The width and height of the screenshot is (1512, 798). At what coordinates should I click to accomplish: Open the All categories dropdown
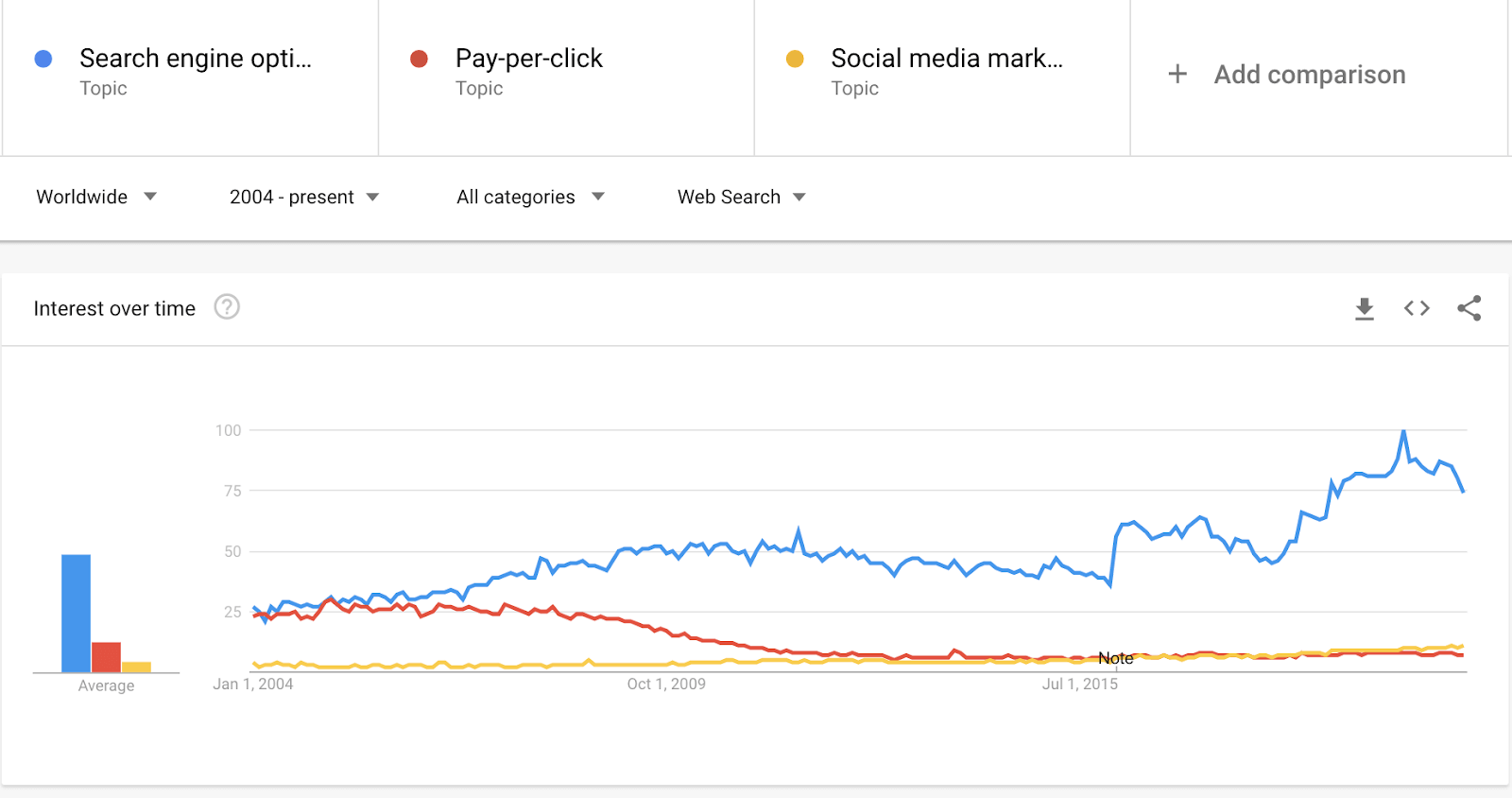[x=530, y=197]
